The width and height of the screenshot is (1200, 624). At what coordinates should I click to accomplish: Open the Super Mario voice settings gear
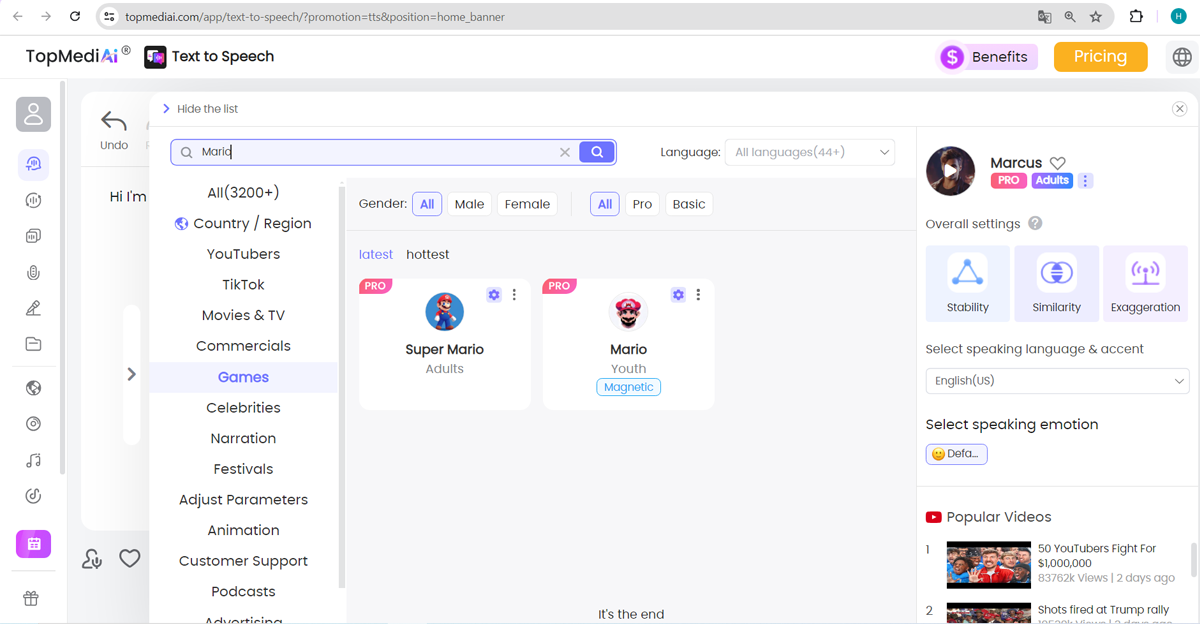[x=493, y=295]
